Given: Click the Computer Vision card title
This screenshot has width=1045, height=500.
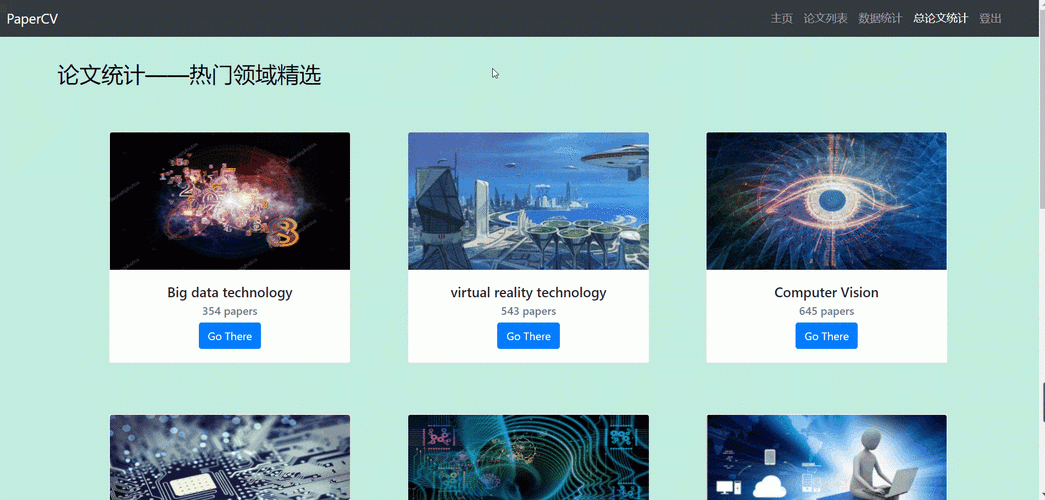Looking at the screenshot, I should point(826,292).
